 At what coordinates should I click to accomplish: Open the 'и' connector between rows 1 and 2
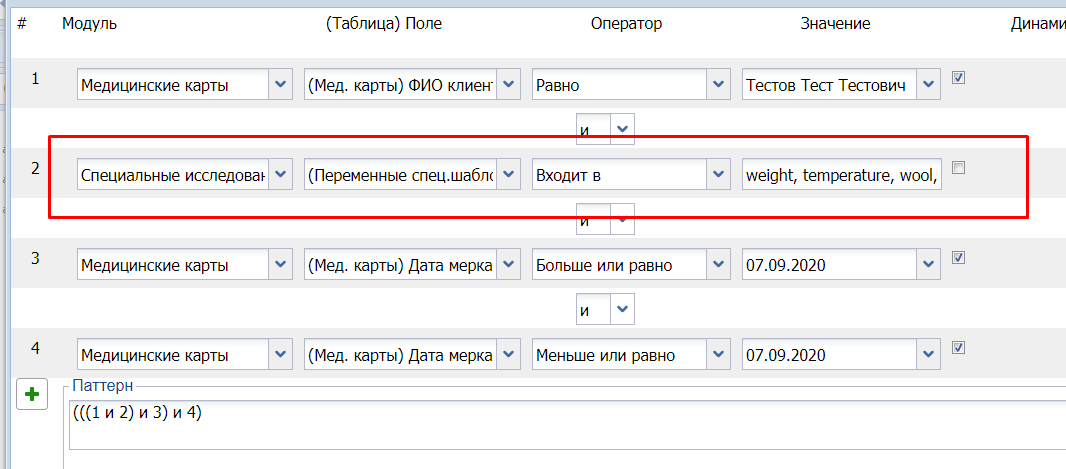[x=622, y=129]
